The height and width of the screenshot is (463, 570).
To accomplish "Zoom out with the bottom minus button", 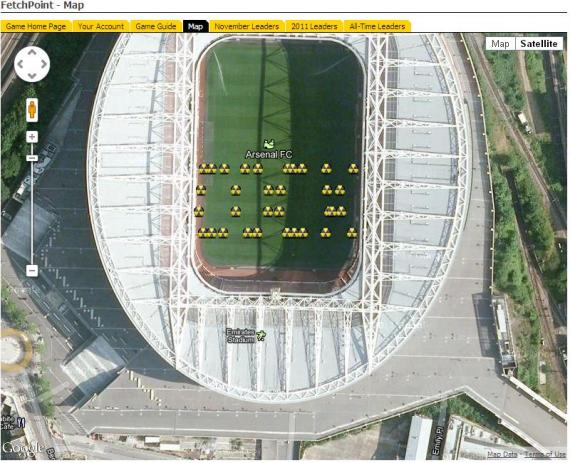I will click(x=32, y=271).
